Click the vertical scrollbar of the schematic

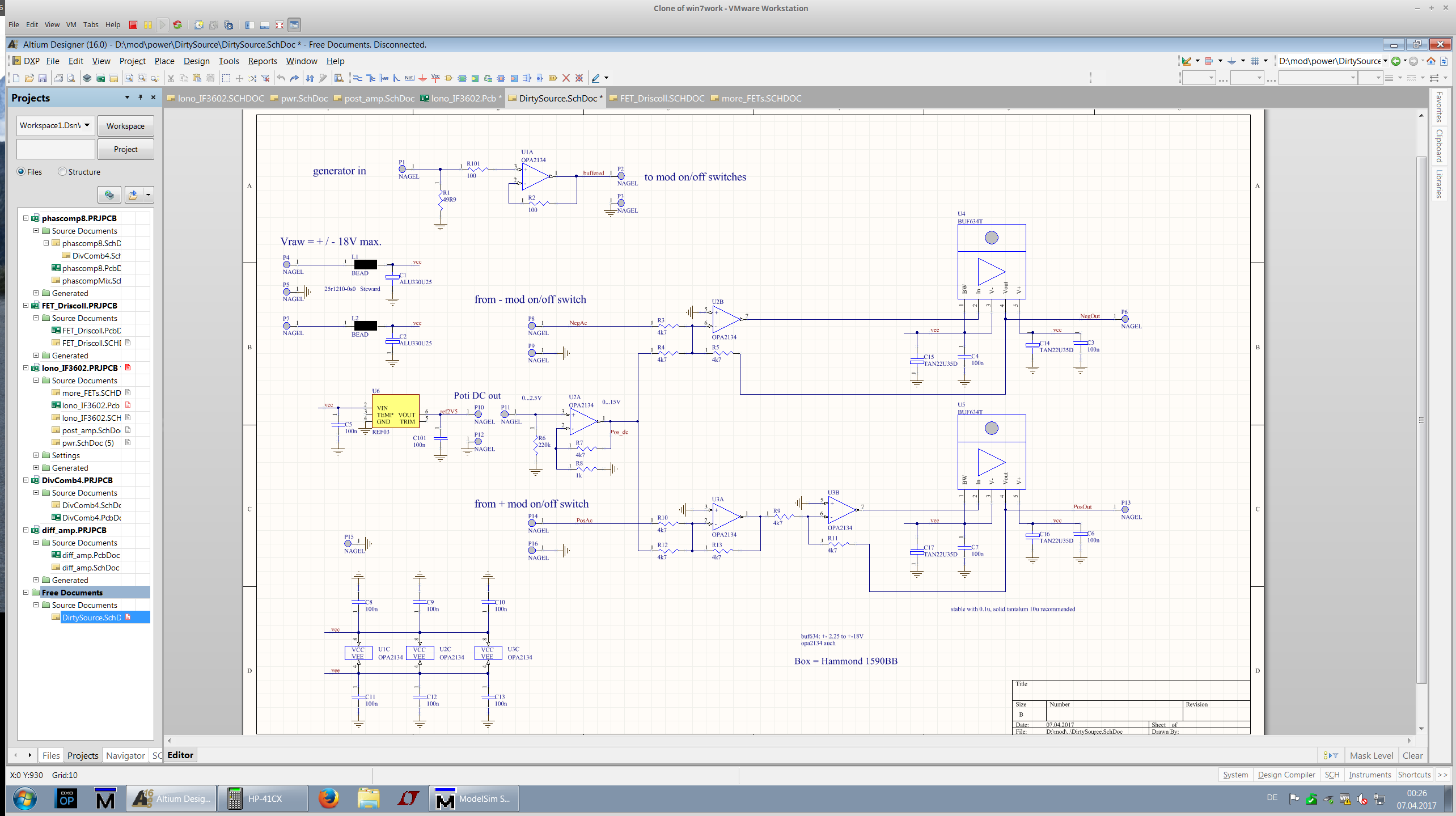[x=1421, y=421]
